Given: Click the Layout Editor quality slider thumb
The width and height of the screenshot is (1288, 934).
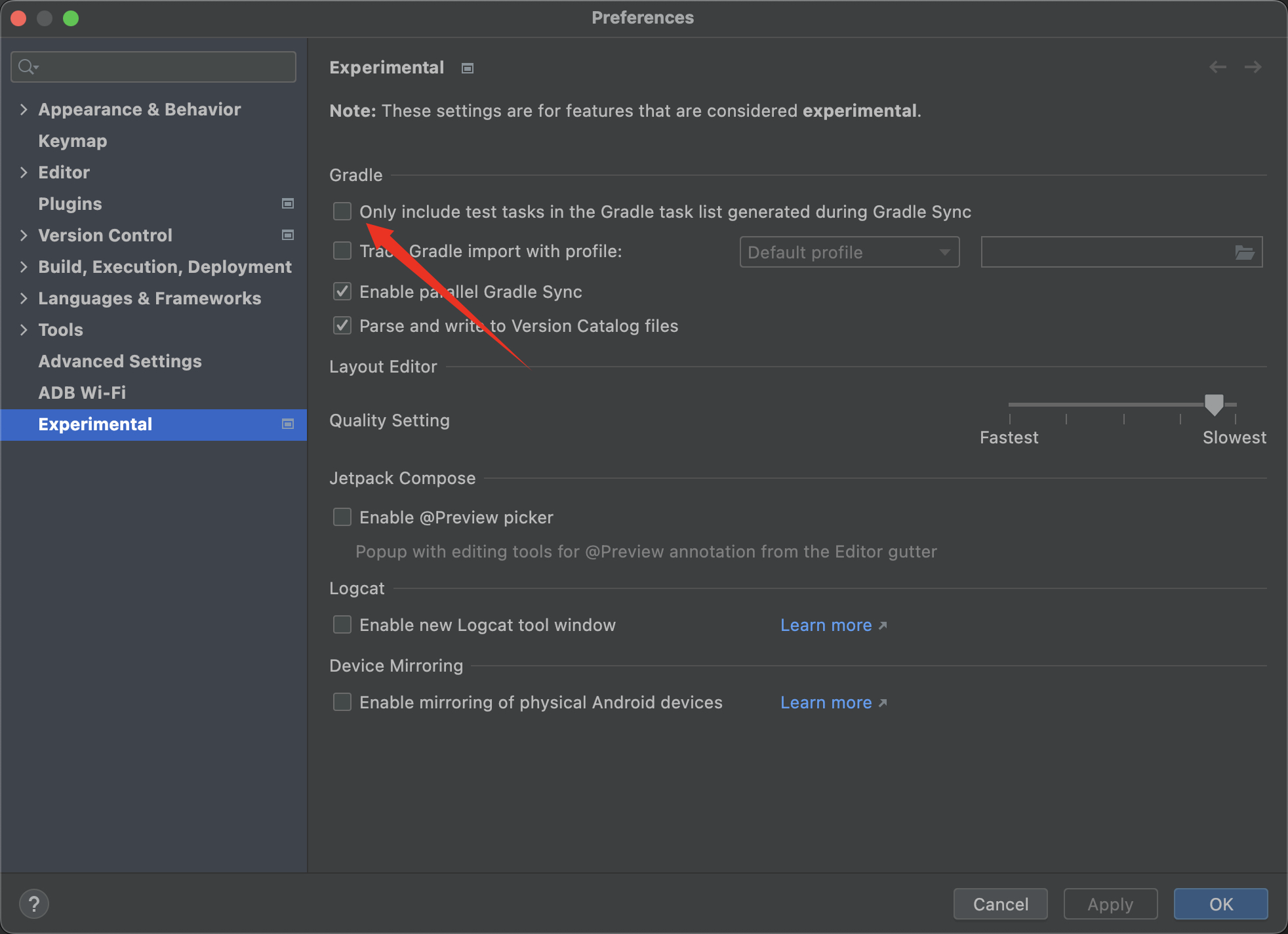Looking at the screenshot, I should click(1214, 404).
